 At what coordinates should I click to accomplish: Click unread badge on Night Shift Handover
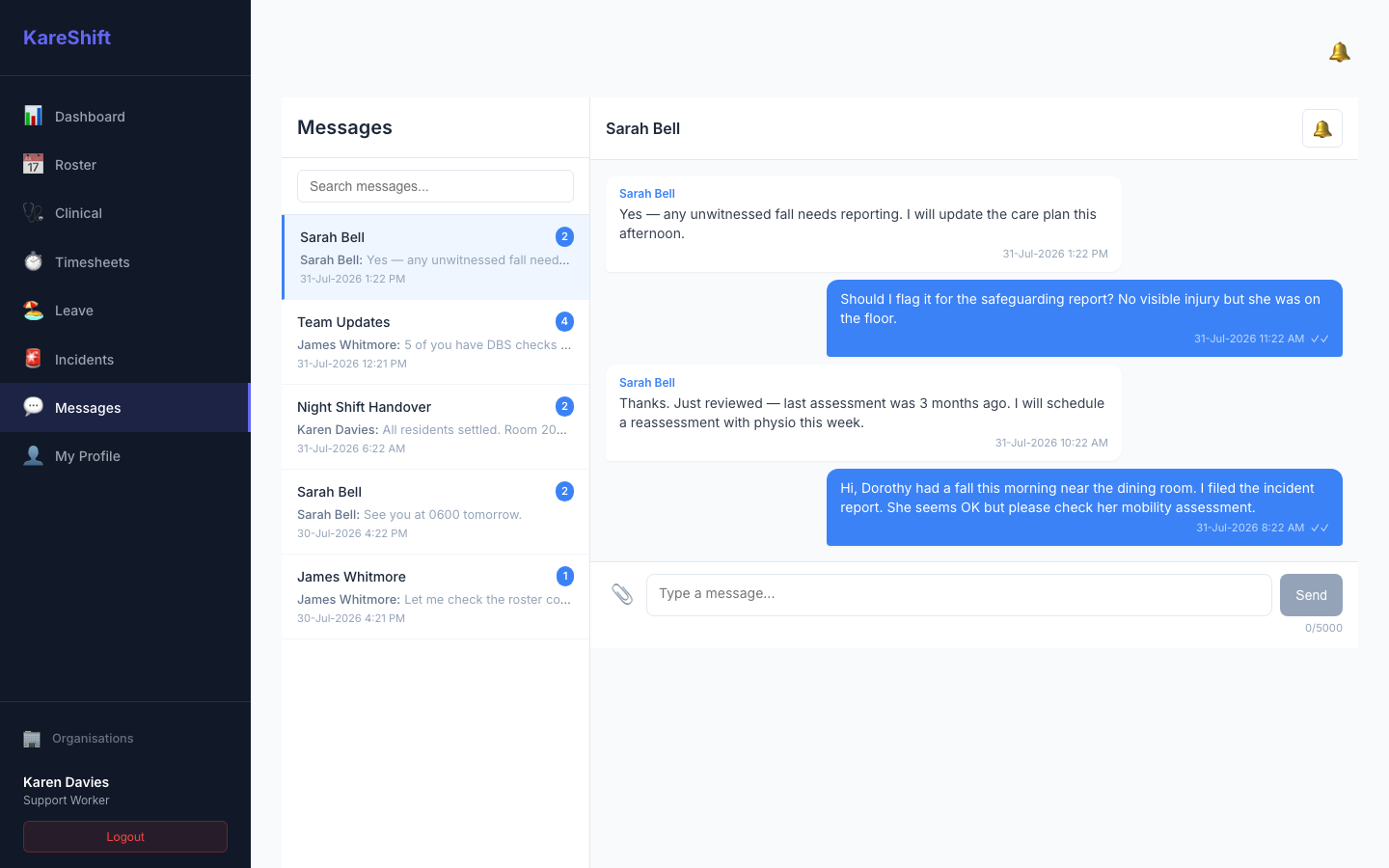tap(565, 406)
